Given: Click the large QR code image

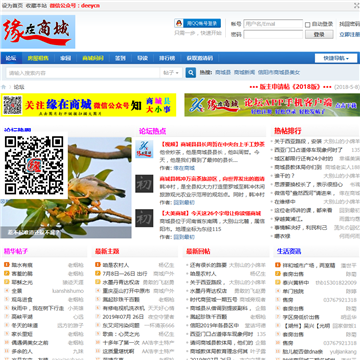Looking at the screenshot, I should [34, 165].
